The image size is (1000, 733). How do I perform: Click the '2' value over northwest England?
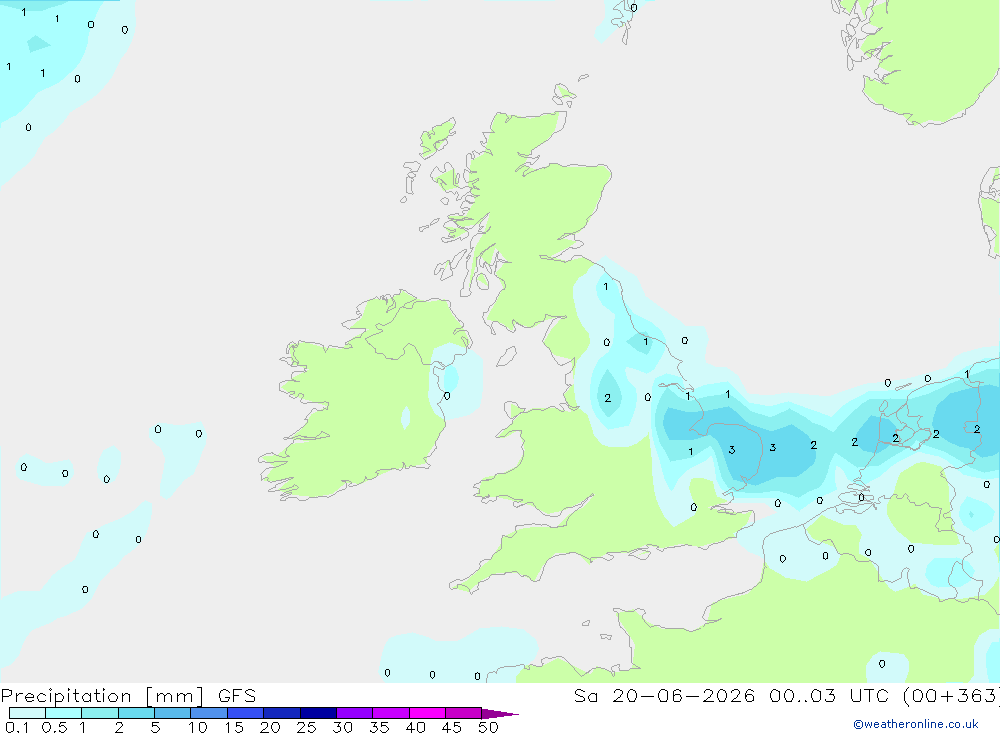click(x=608, y=398)
